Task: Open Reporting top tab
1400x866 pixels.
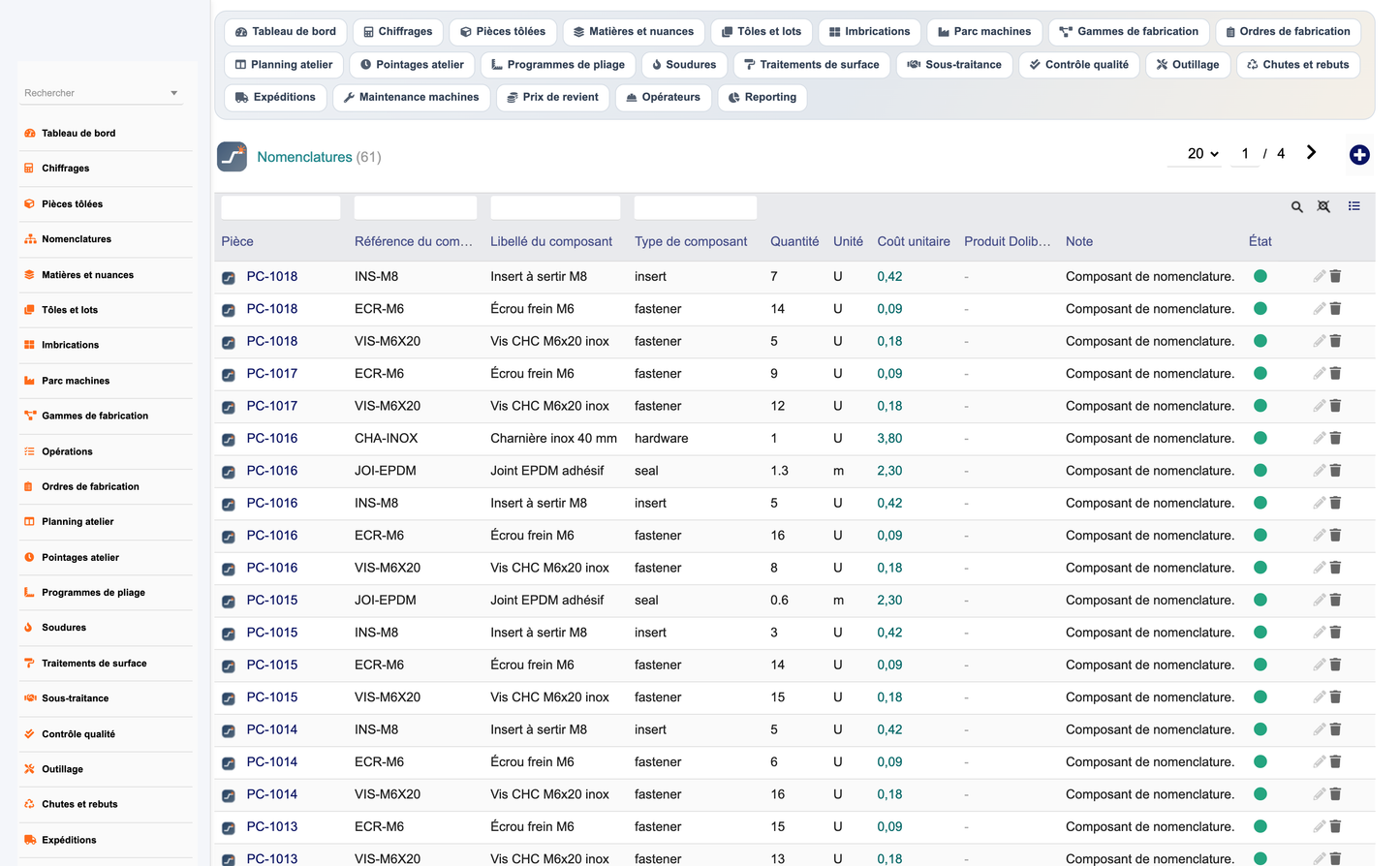Action: pos(762,97)
